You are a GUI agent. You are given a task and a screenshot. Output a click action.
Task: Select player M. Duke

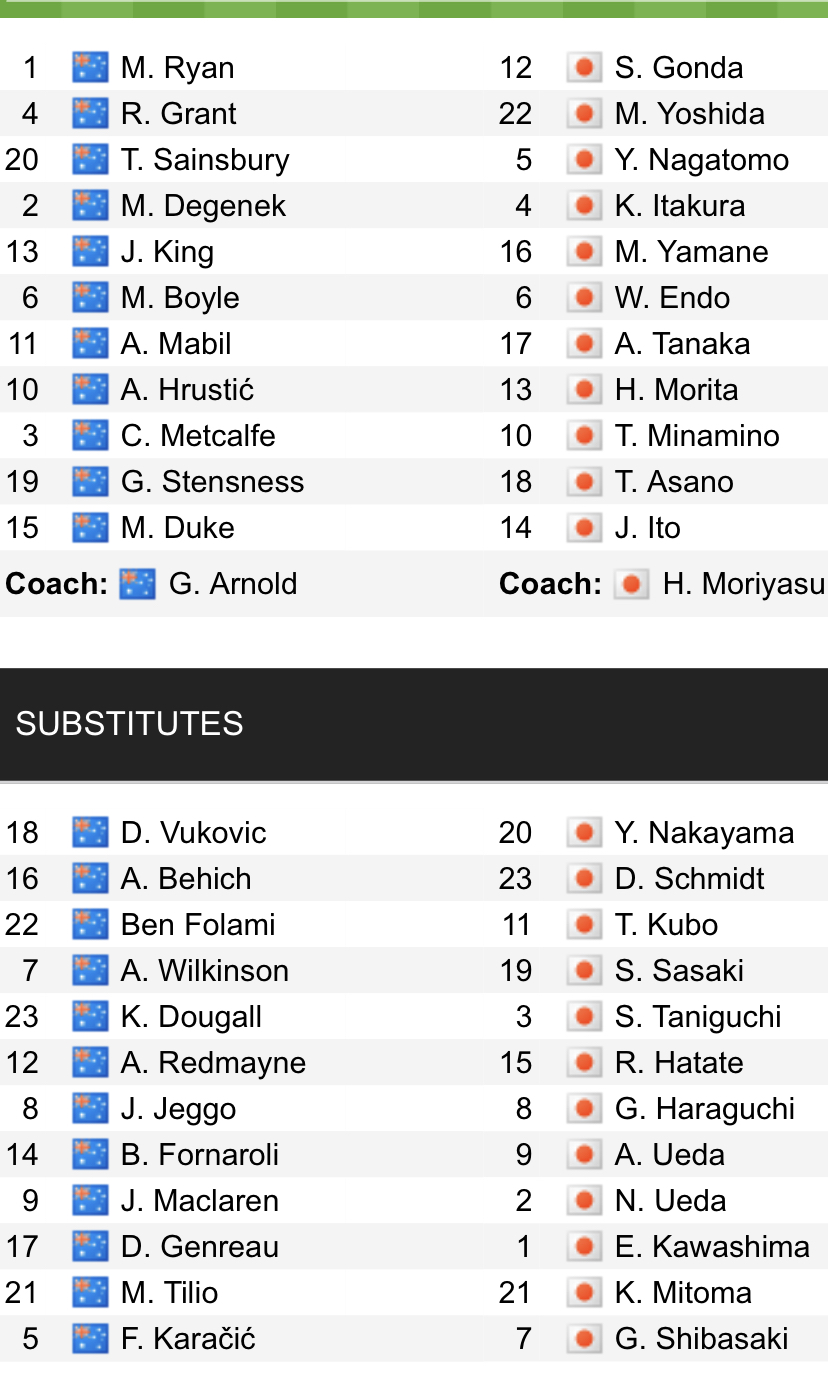click(x=177, y=528)
